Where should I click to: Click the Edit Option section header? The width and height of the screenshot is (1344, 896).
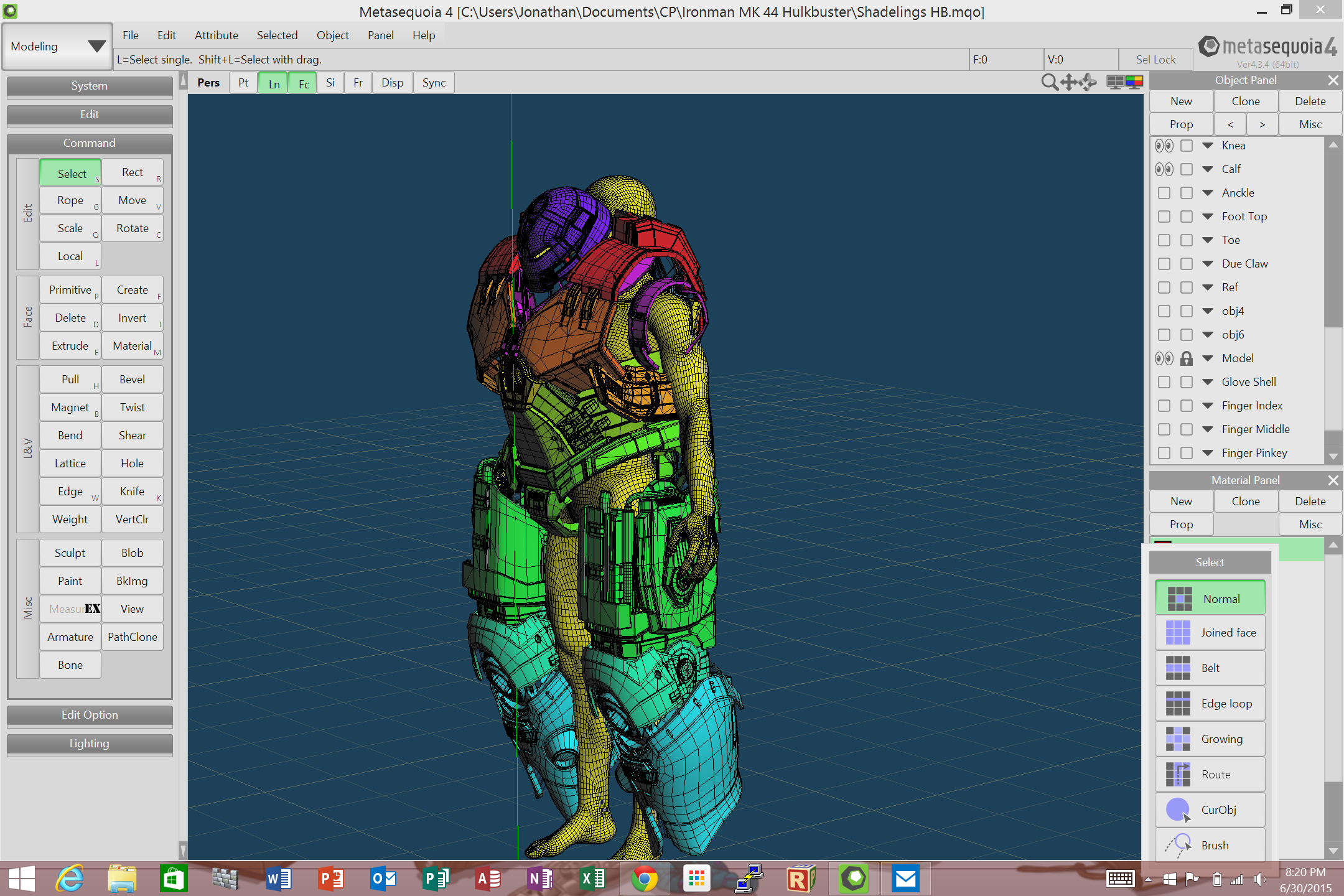tap(90, 715)
